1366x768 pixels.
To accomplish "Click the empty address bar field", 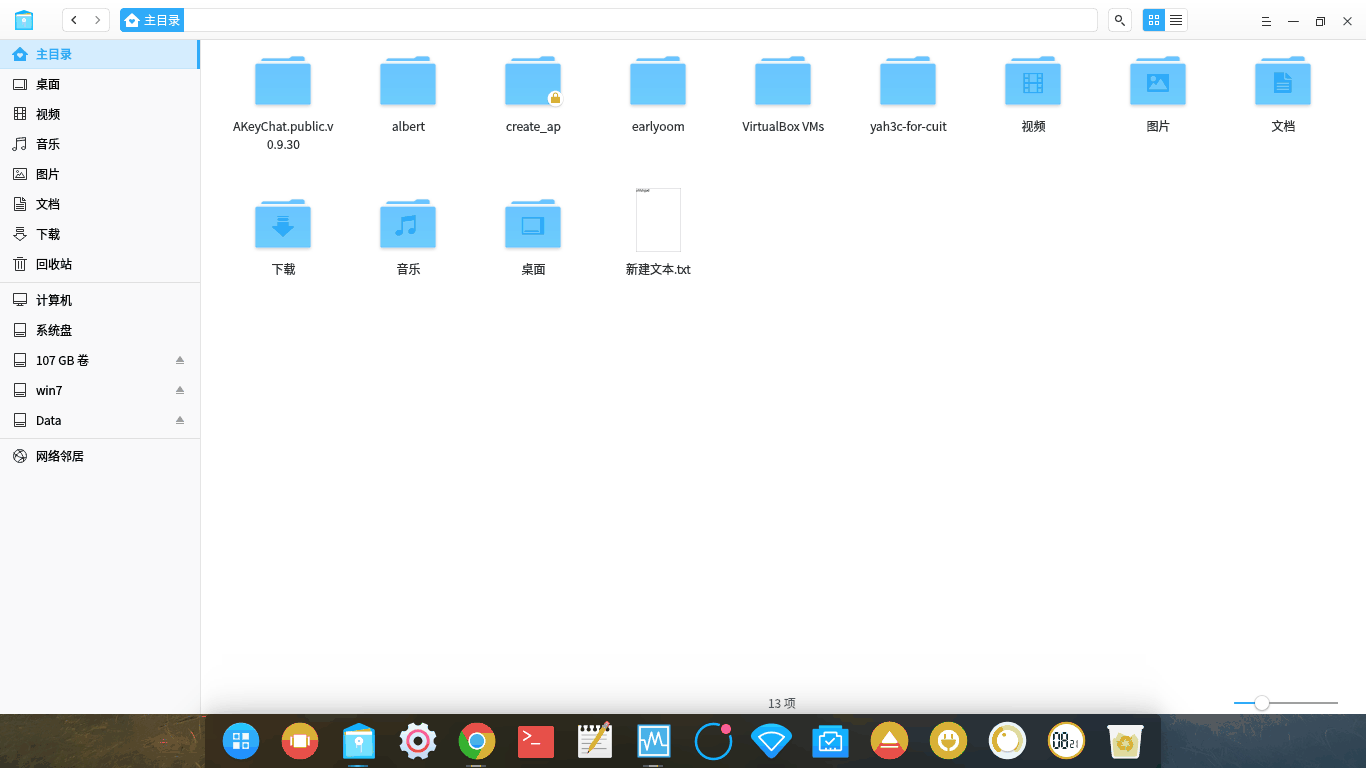I will [x=640, y=20].
